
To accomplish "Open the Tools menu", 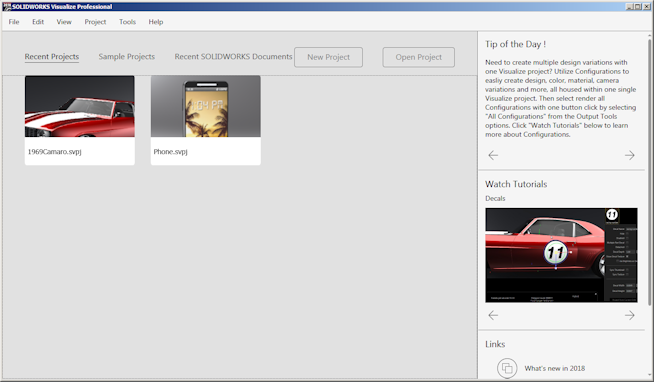I will (x=127, y=22).
